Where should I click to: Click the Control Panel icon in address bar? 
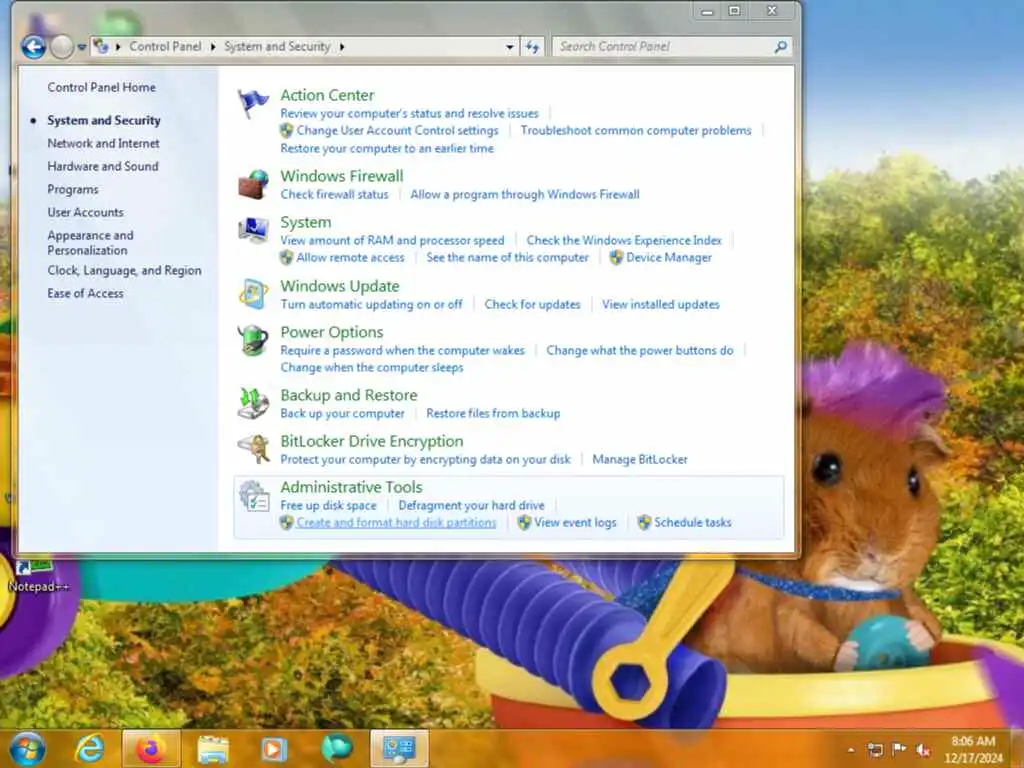(101, 46)
